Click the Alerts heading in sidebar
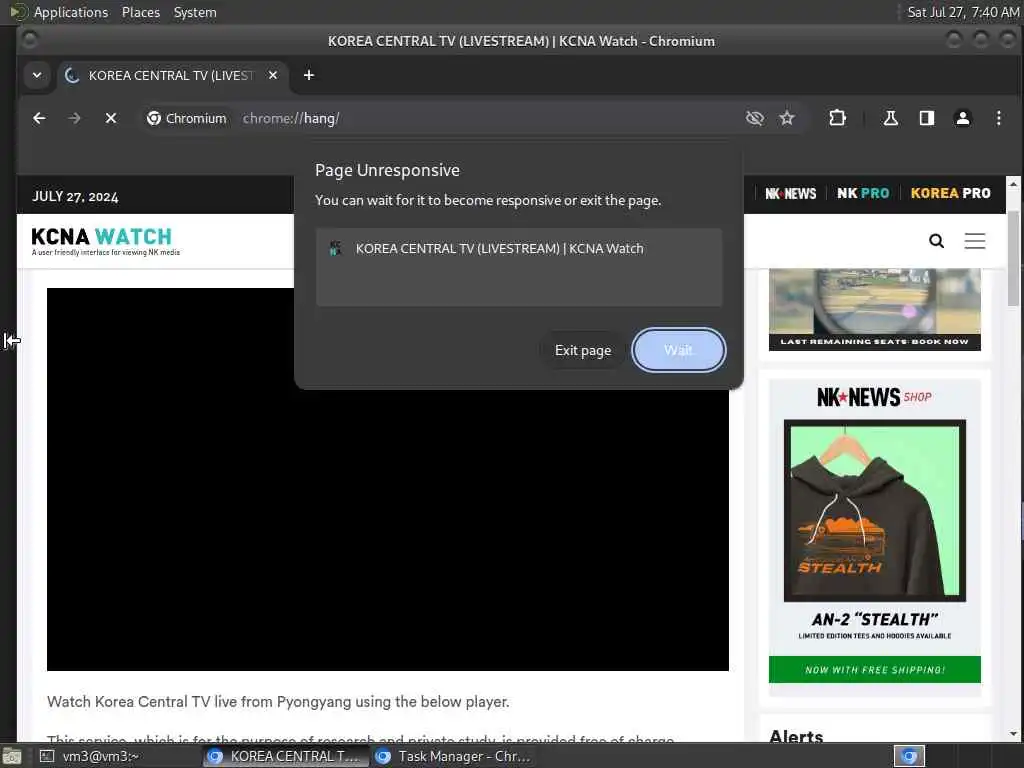The height and width of the screenshot is (768, 1024). [x=796, y=737]
